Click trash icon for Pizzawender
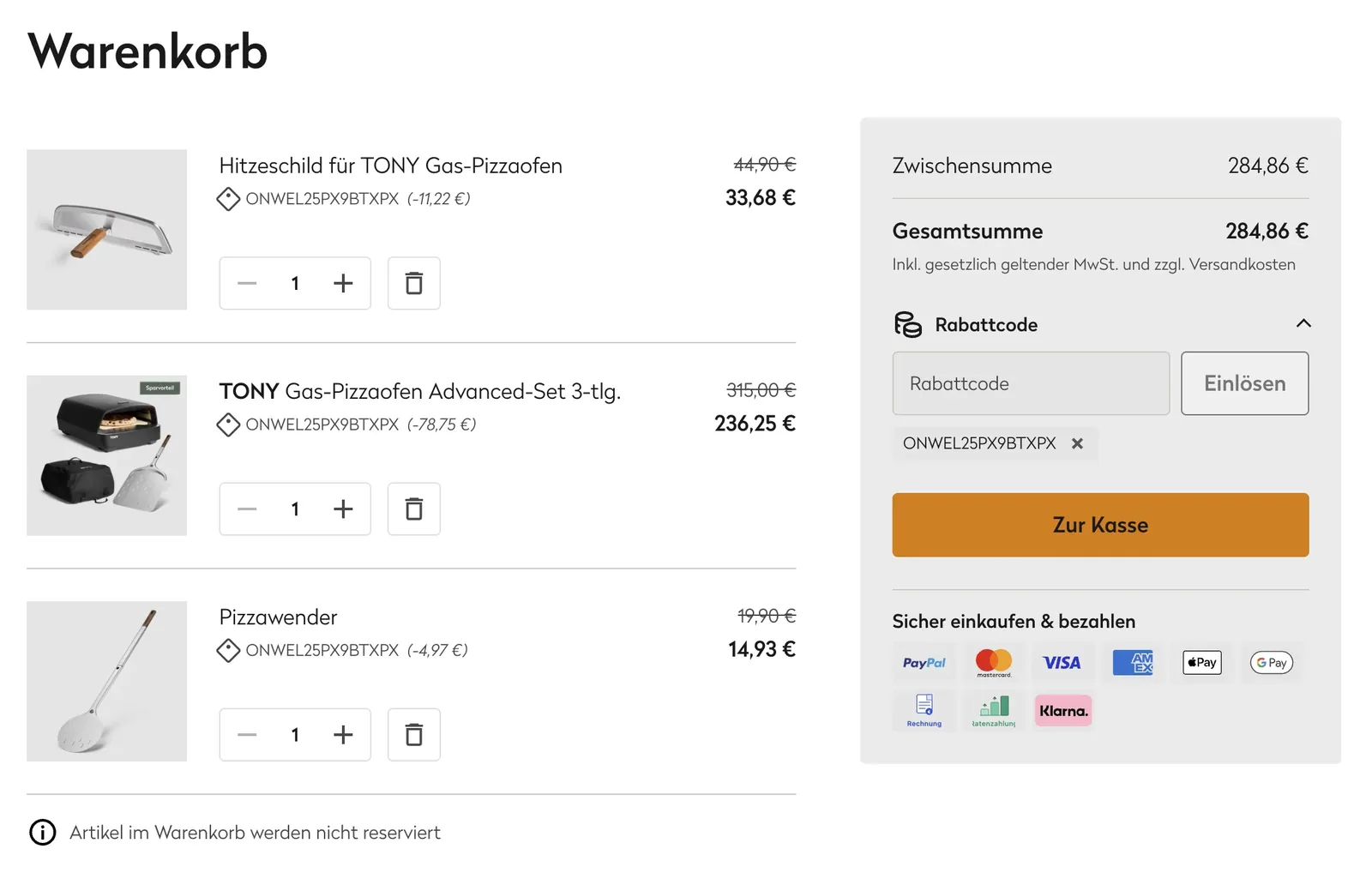 tap(413, 735)
